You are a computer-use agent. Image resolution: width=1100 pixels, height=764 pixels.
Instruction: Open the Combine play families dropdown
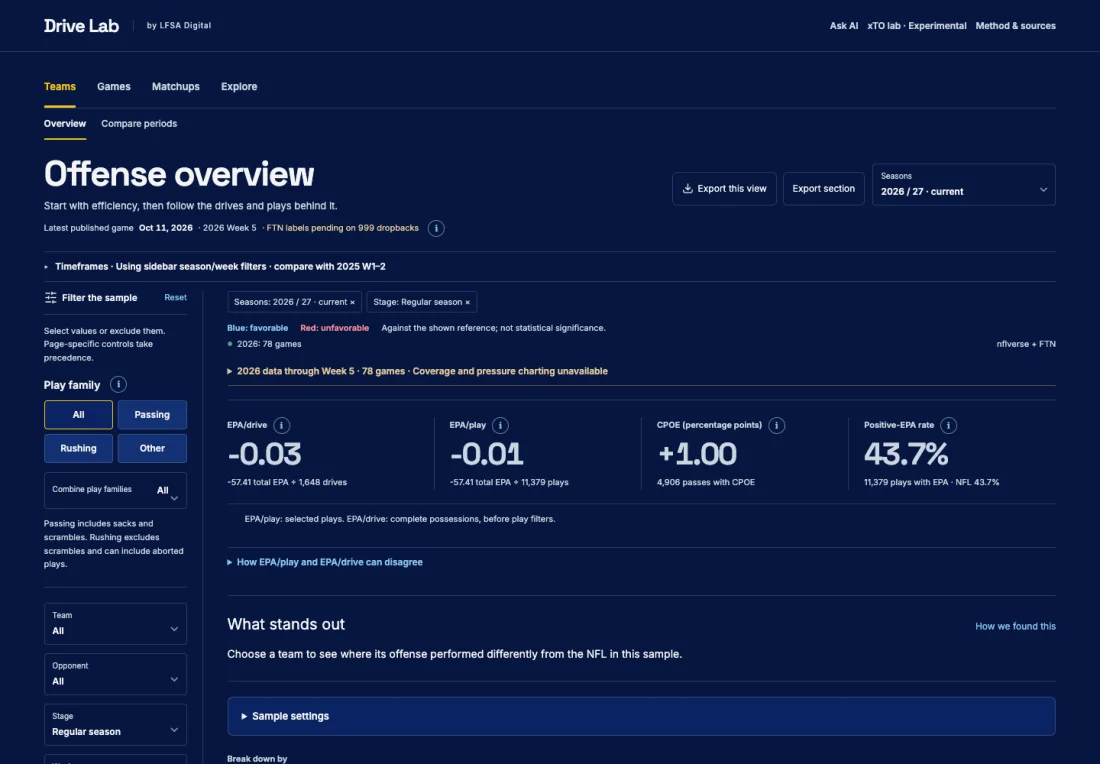115,490
